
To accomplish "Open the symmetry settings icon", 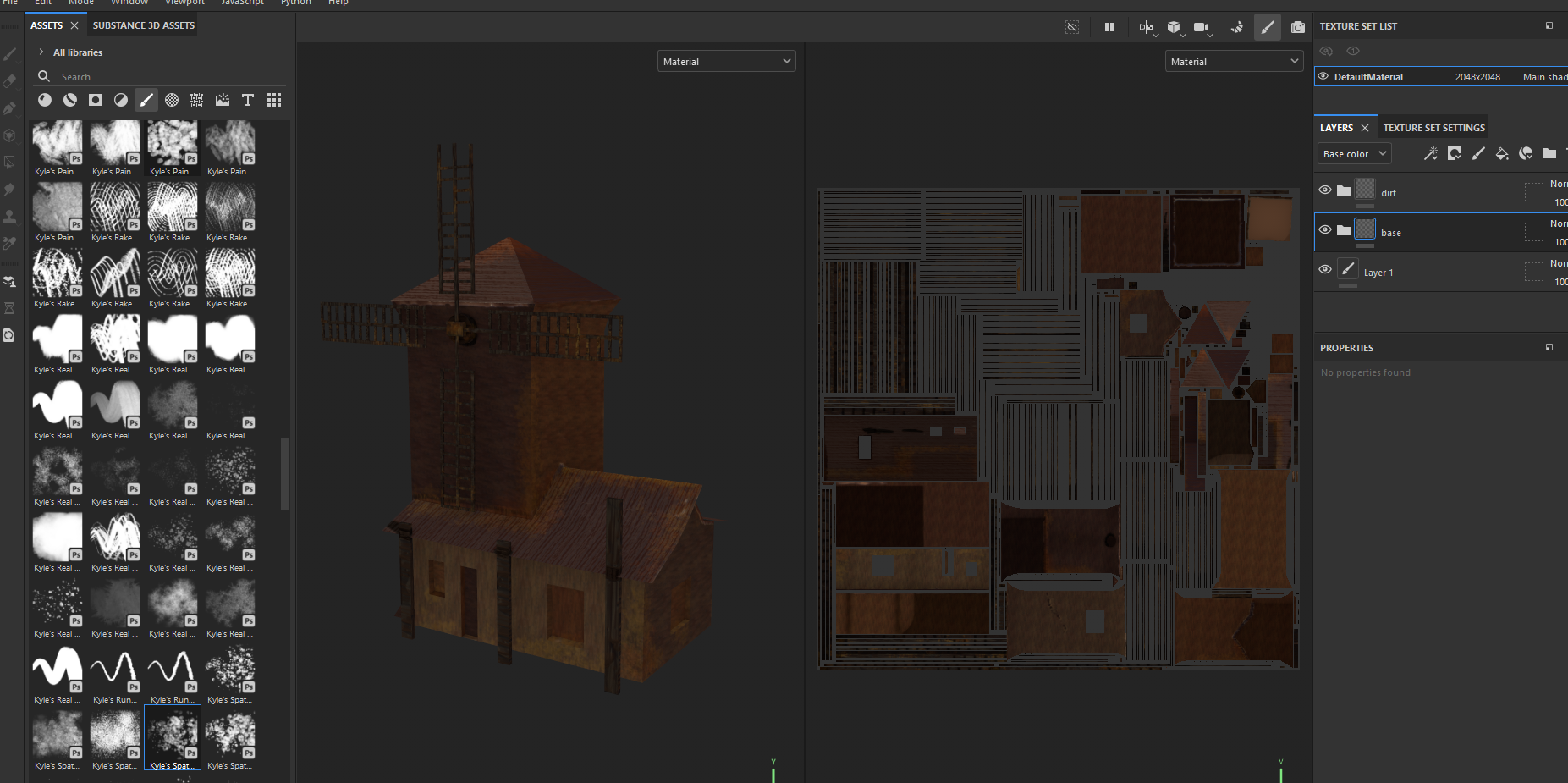I will click(x=1146, y=27).
